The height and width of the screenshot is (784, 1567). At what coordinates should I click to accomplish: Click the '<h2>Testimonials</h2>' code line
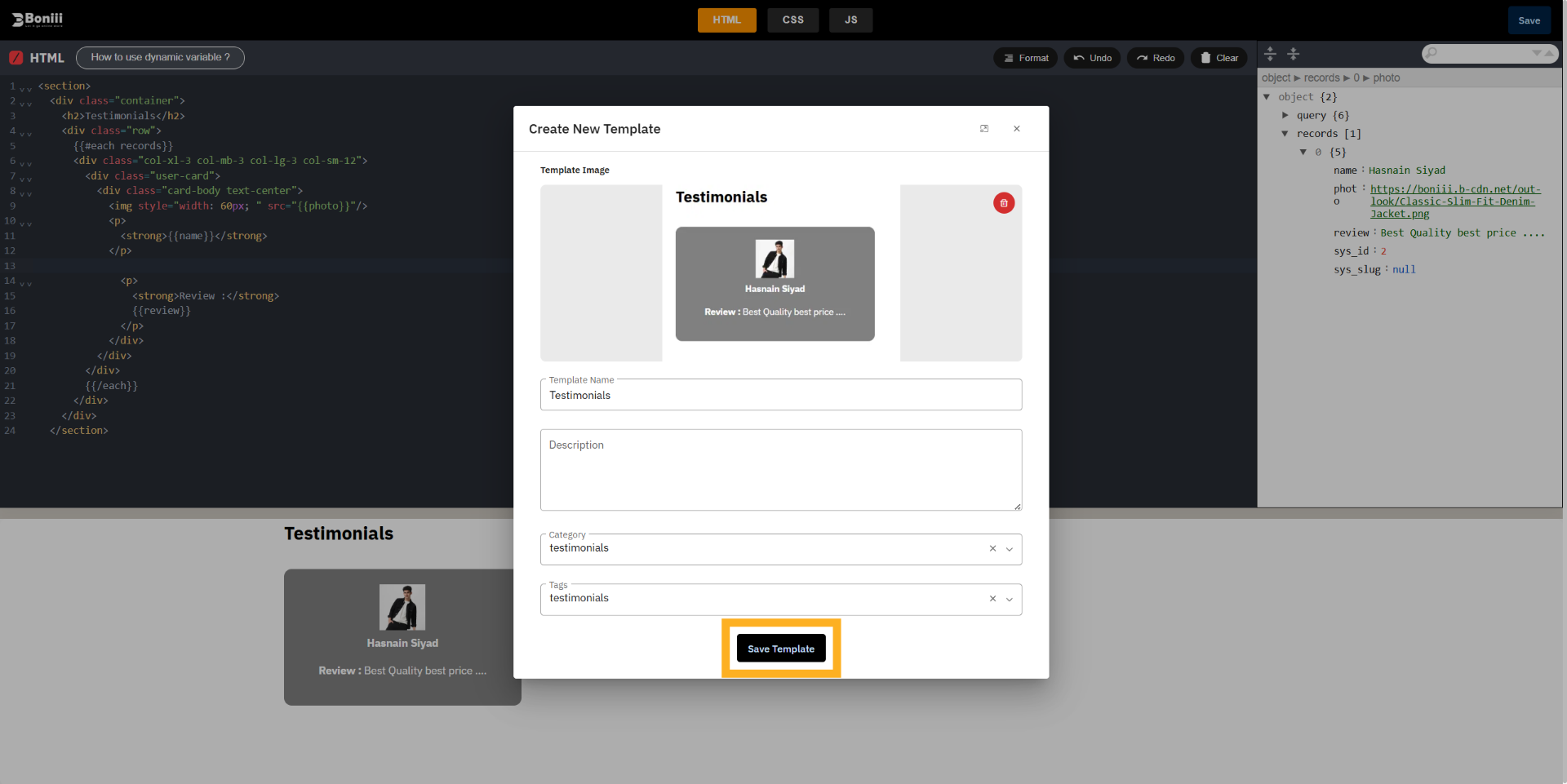pos(123,116)
